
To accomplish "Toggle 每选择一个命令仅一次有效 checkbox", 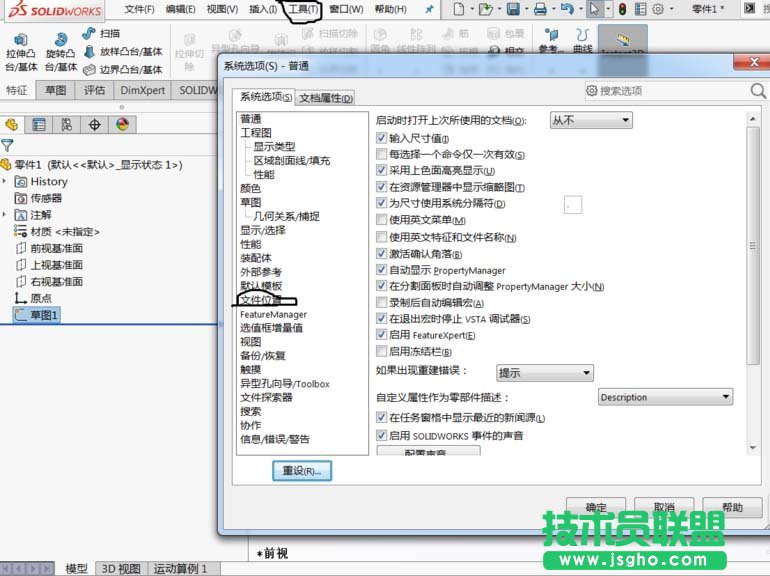I will (381, 154).
